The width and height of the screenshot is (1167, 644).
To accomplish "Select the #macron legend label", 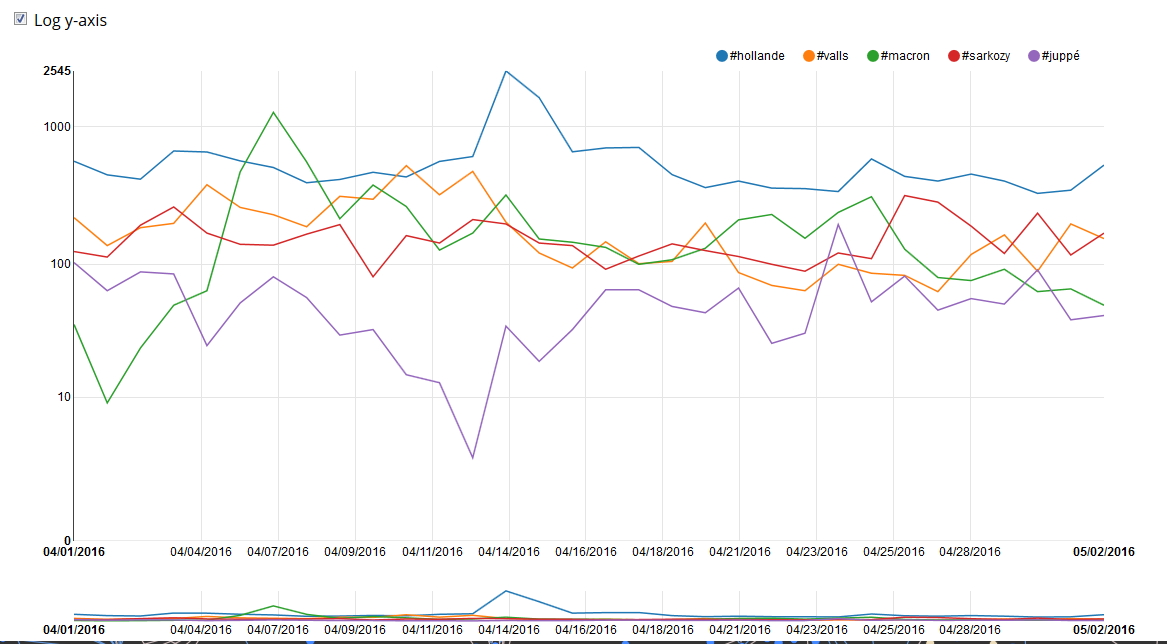I will coord(905,56).
